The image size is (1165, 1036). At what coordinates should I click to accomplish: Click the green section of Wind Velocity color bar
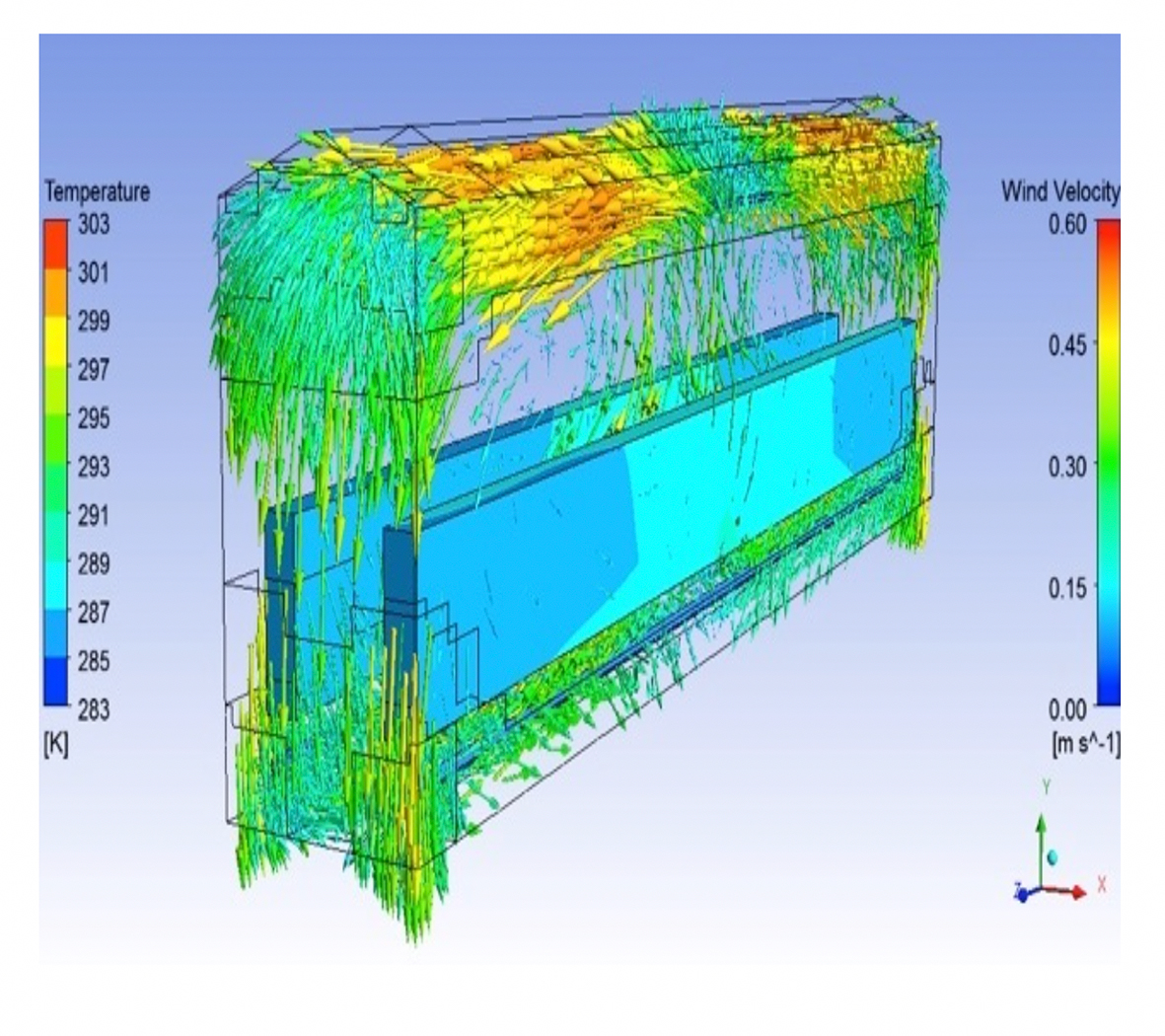click(x=1107, y=444)
